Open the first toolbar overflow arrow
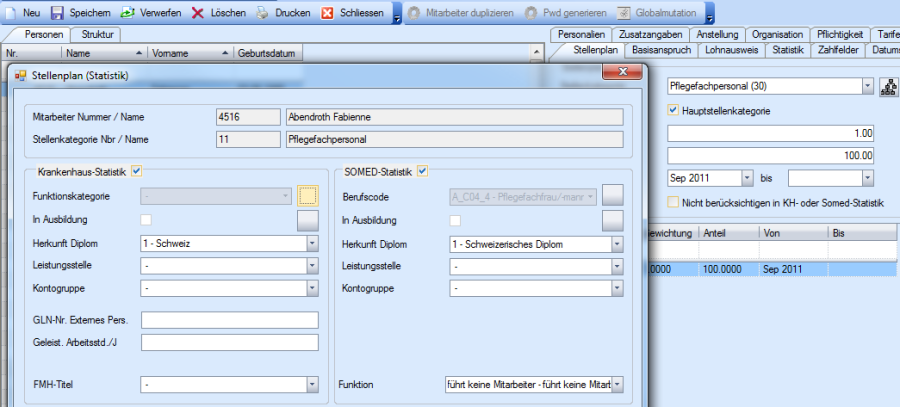Viewport: 900px width, 407px height. point(397,14)
